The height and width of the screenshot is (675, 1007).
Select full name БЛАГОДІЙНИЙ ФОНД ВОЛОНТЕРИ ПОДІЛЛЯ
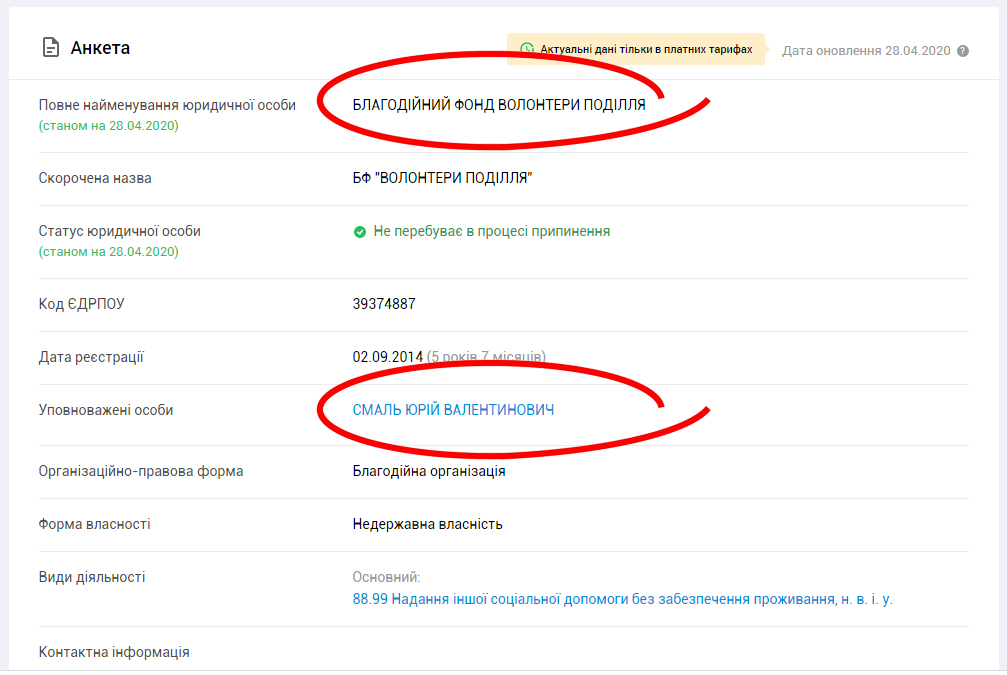(499, 105)
